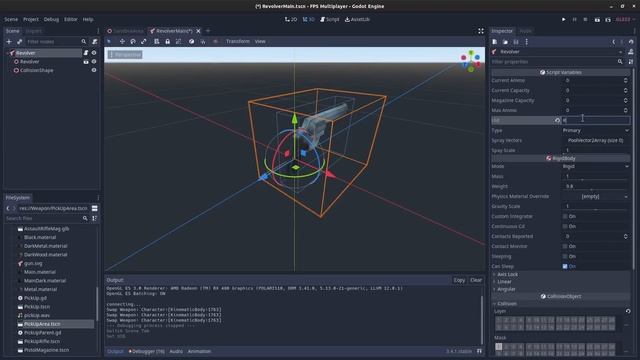Viewport: 640px width, 360px height.
Task: Create a new resource in the Inspector
Action: tap(495, 42)
